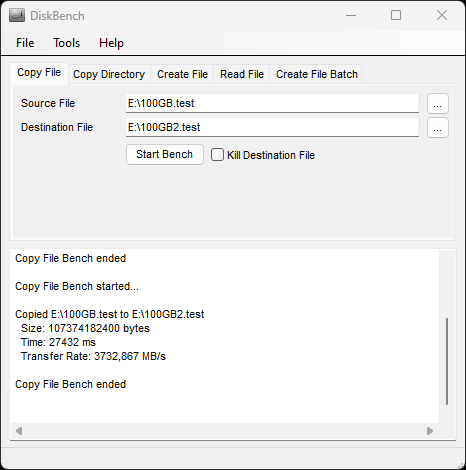The image size is (466, 470).
Task: Switch to the Copy Directory tab
Action: [x=109, y=74]
